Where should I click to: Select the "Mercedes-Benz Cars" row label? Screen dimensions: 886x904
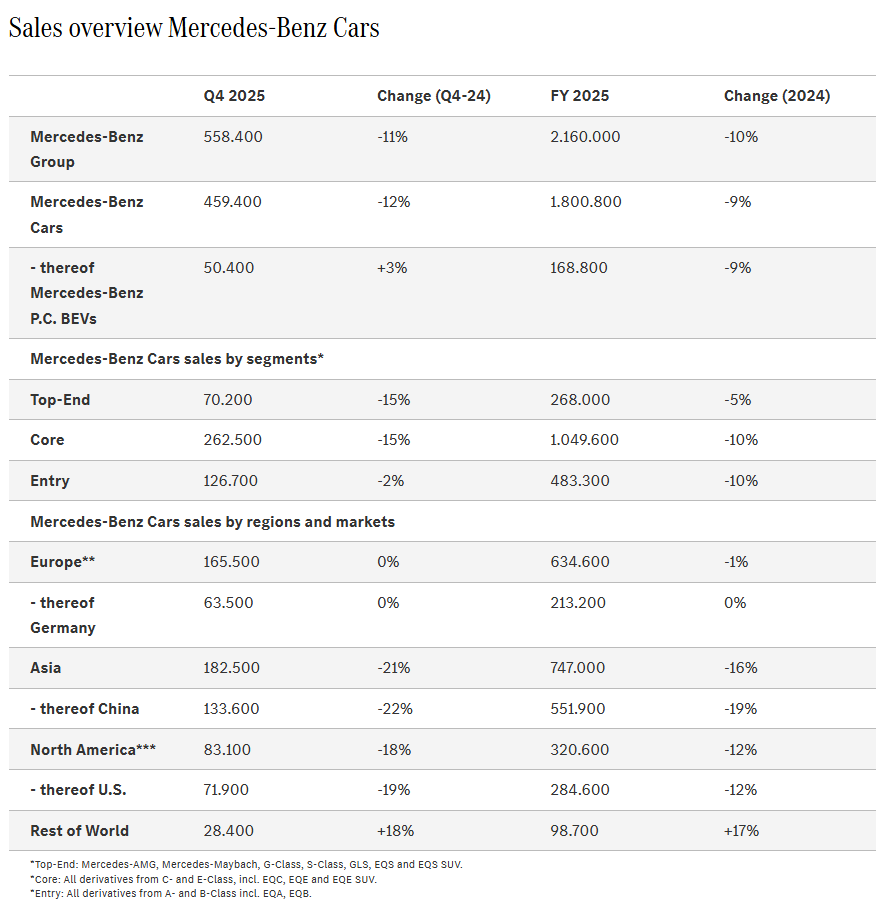point(87,214)
